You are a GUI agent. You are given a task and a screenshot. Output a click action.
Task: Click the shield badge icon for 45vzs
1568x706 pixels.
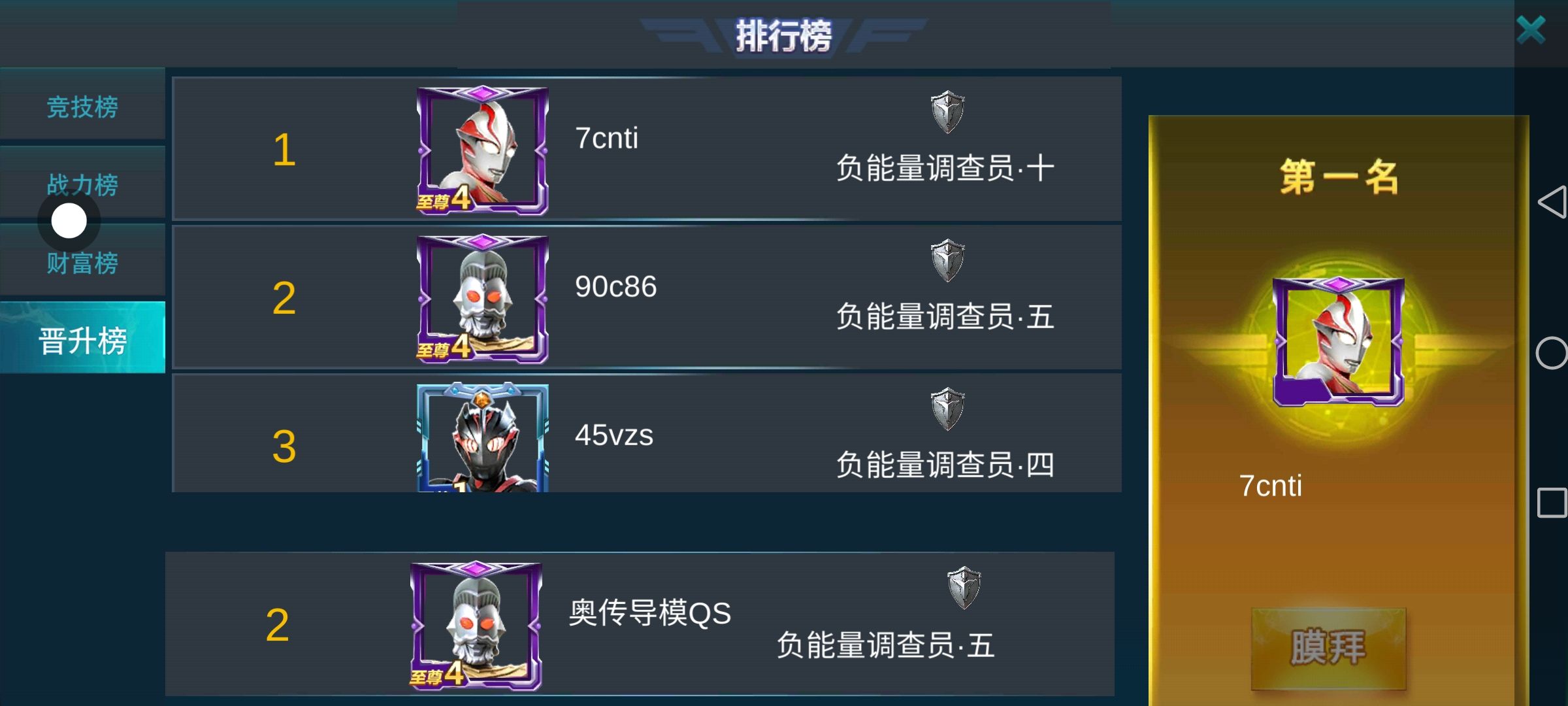947,409
